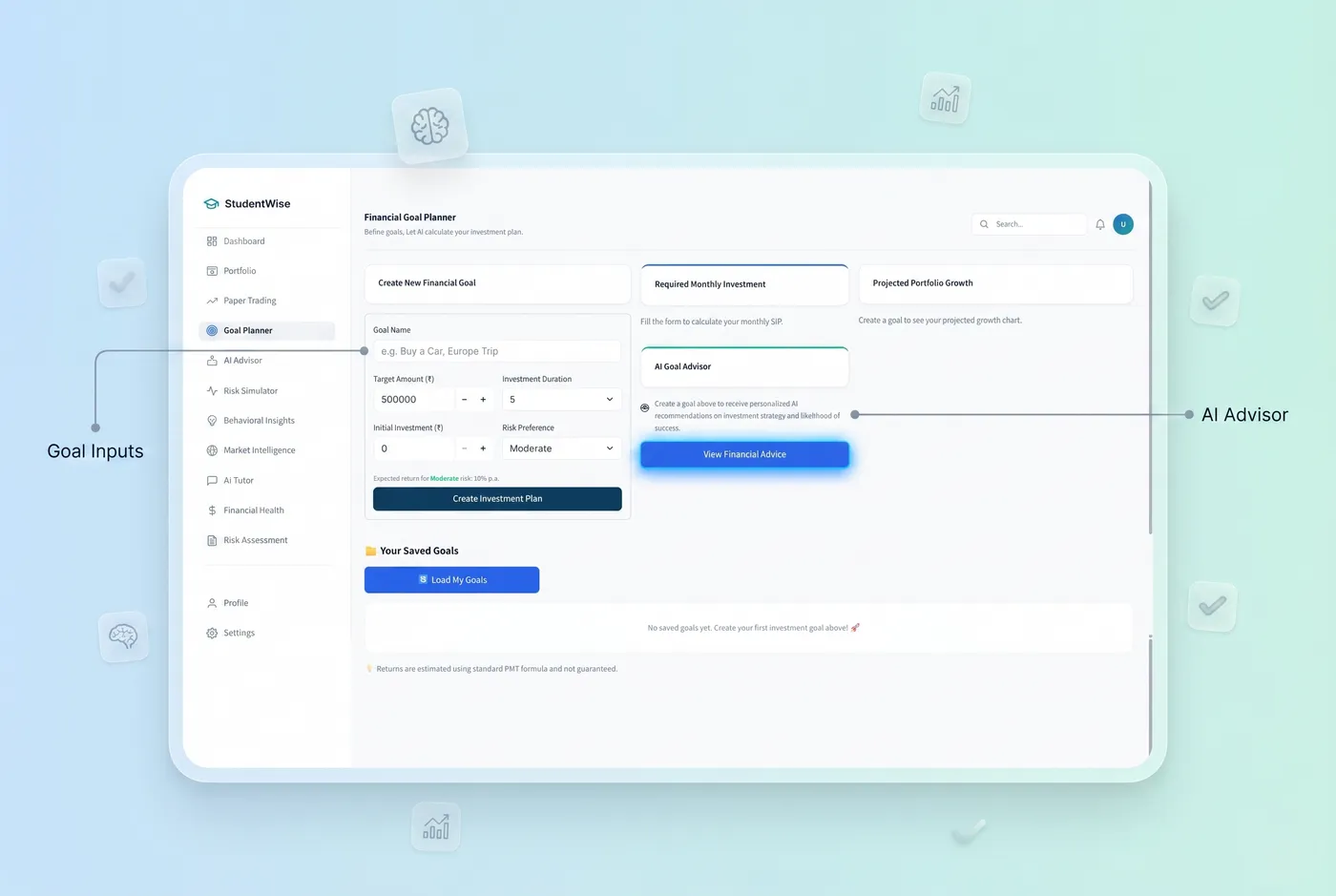The image size is (1336, 896).
Task: Click the Required Monthly Investment card
Action: (x=744, y=284)
